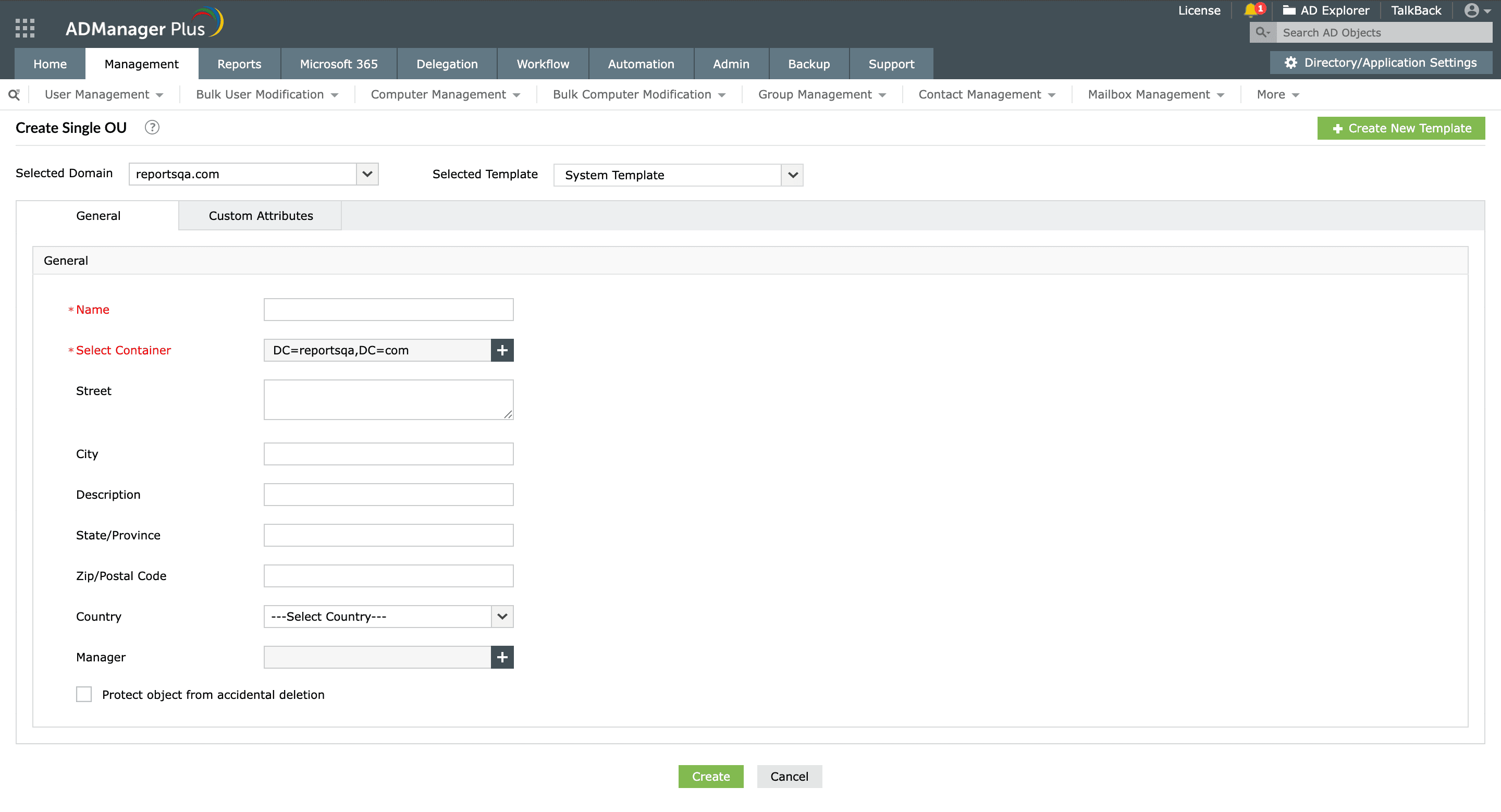
Task: Open the apps grid icon
Action: (24, 28)
